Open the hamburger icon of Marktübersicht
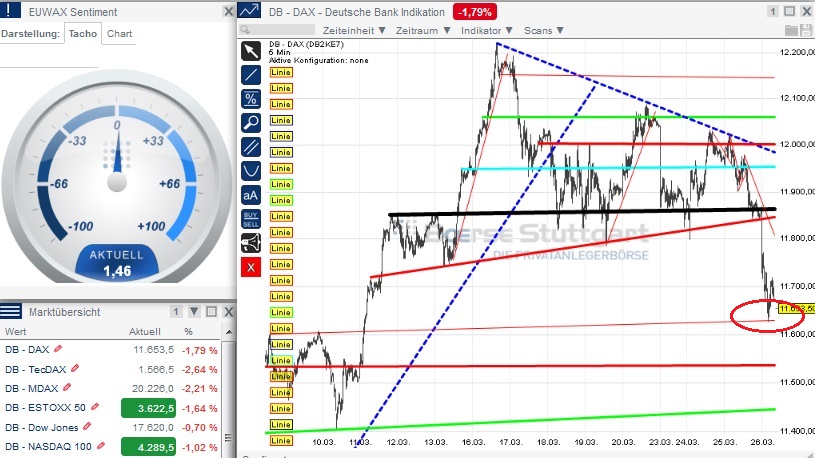This screenshot has height=458, width=815. pos(10,311)
